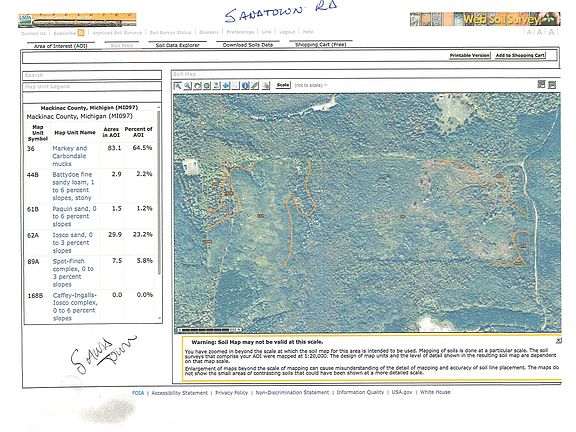Click Add to Shopping Cart button
This screenshot has width=576, height=432.
coord(520,55)
